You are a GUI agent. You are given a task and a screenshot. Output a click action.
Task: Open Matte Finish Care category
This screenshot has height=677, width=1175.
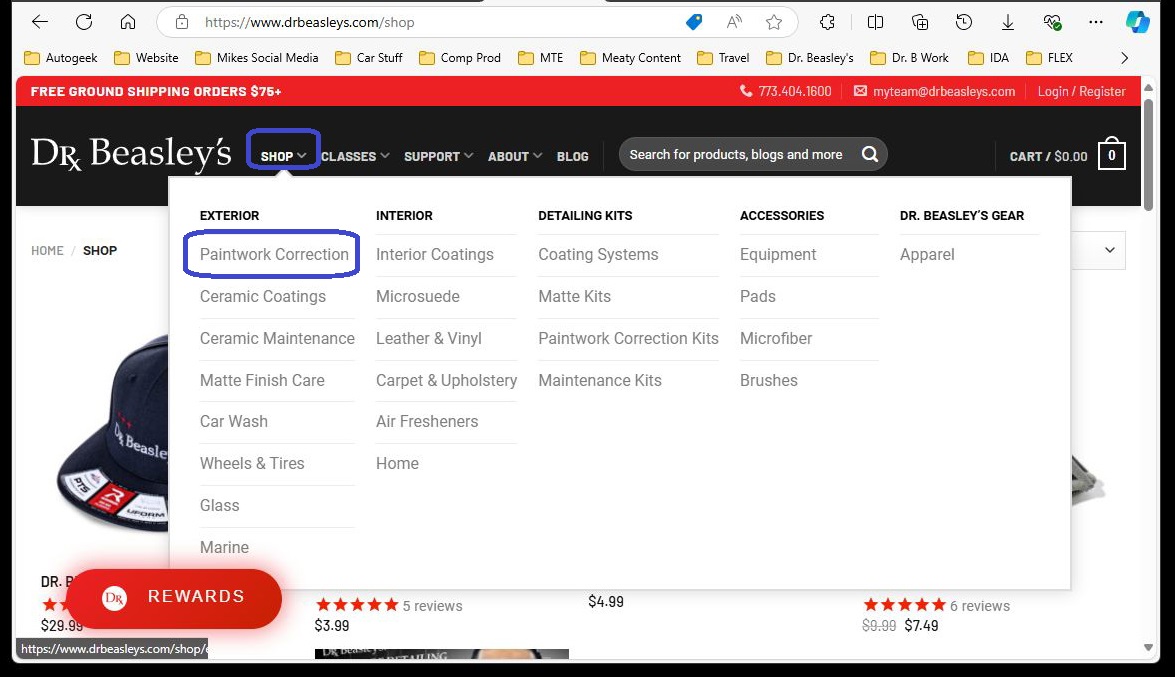tap(262, 380)
